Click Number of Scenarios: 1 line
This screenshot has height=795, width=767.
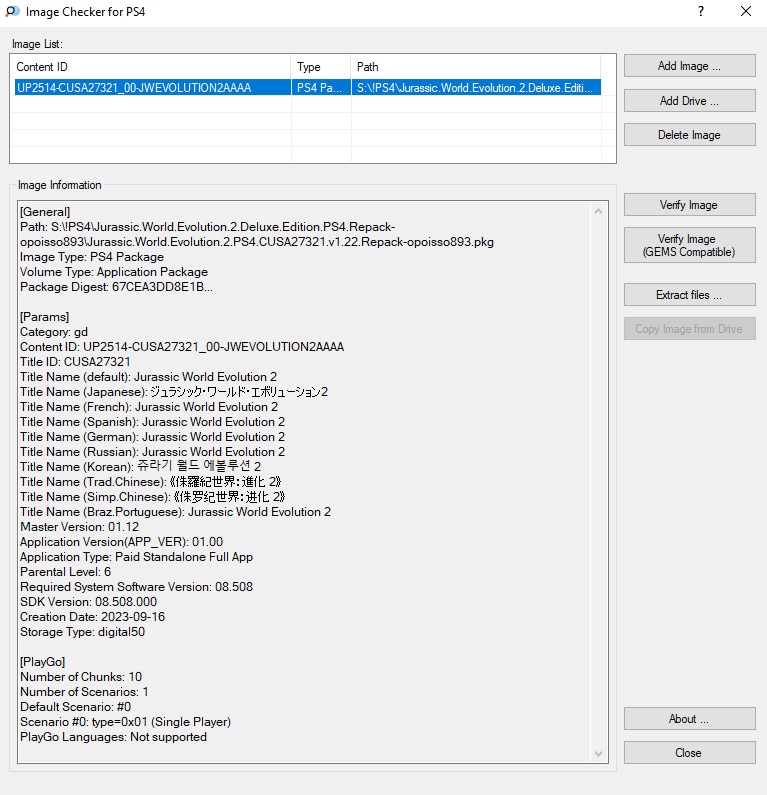click(x=84, y=692)
